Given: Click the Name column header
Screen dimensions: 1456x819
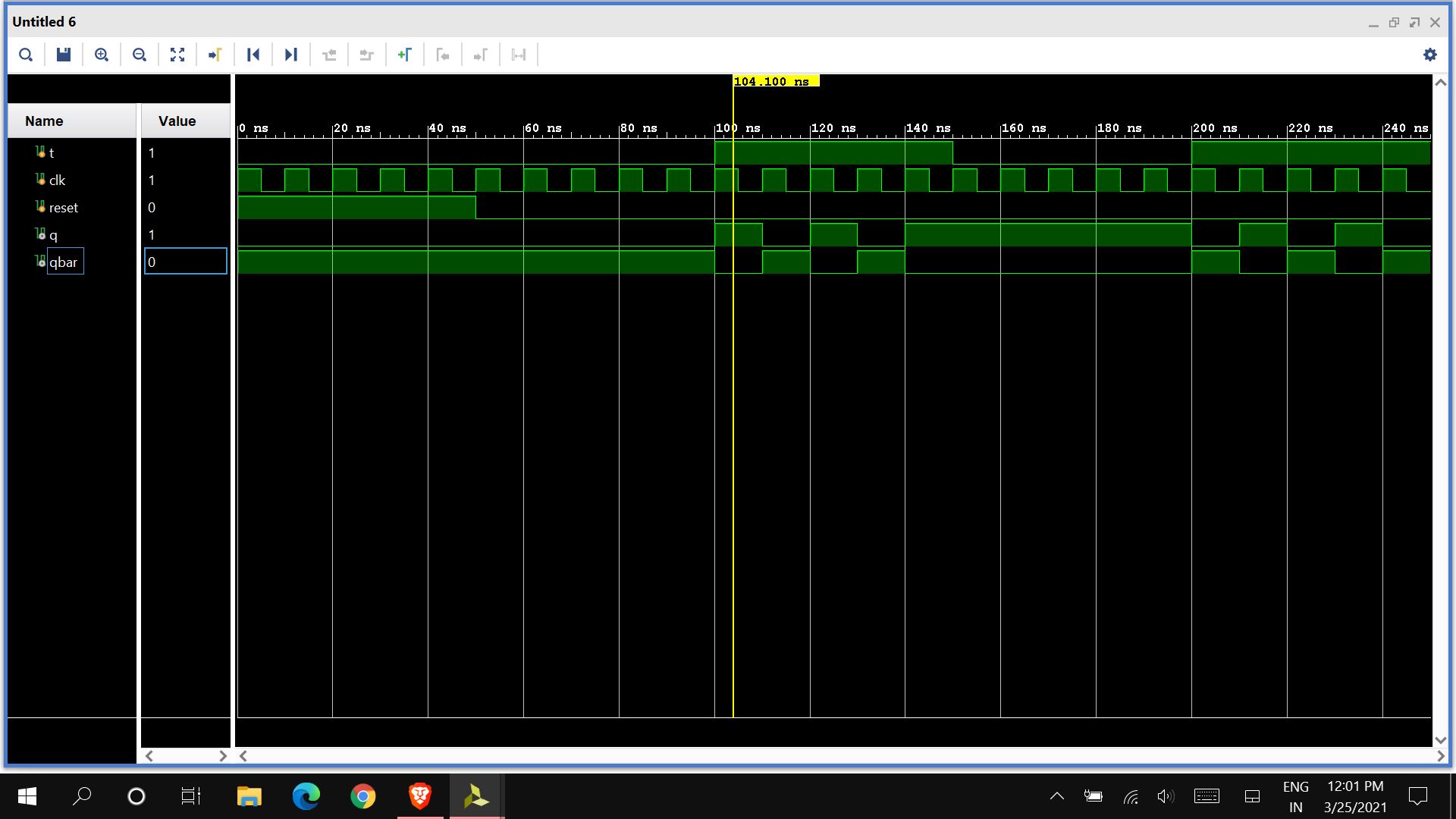Looking at the screenshot, I should pos(44,121).
